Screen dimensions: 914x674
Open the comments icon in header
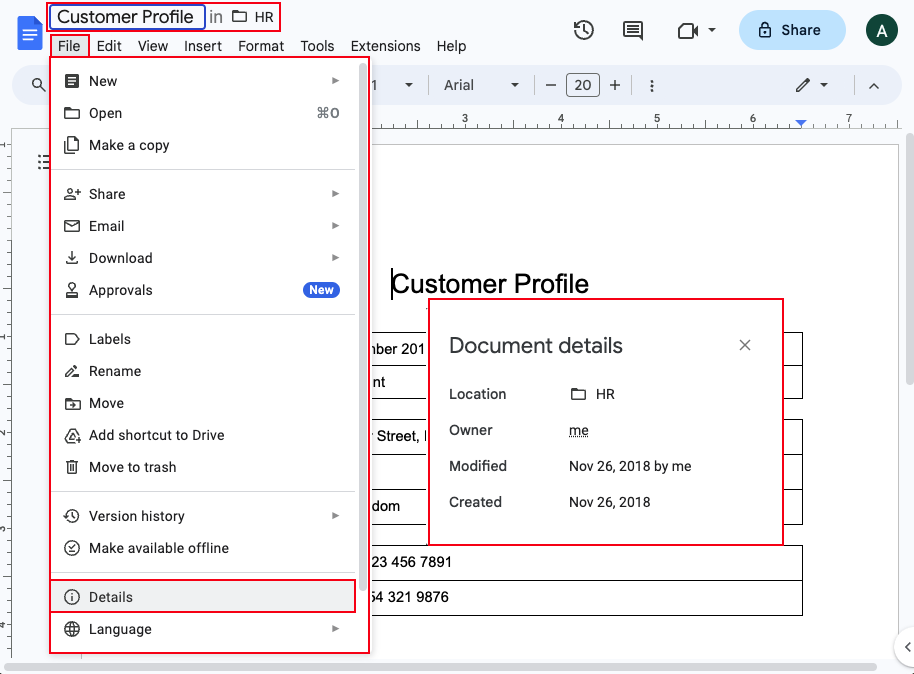(633, 30)
